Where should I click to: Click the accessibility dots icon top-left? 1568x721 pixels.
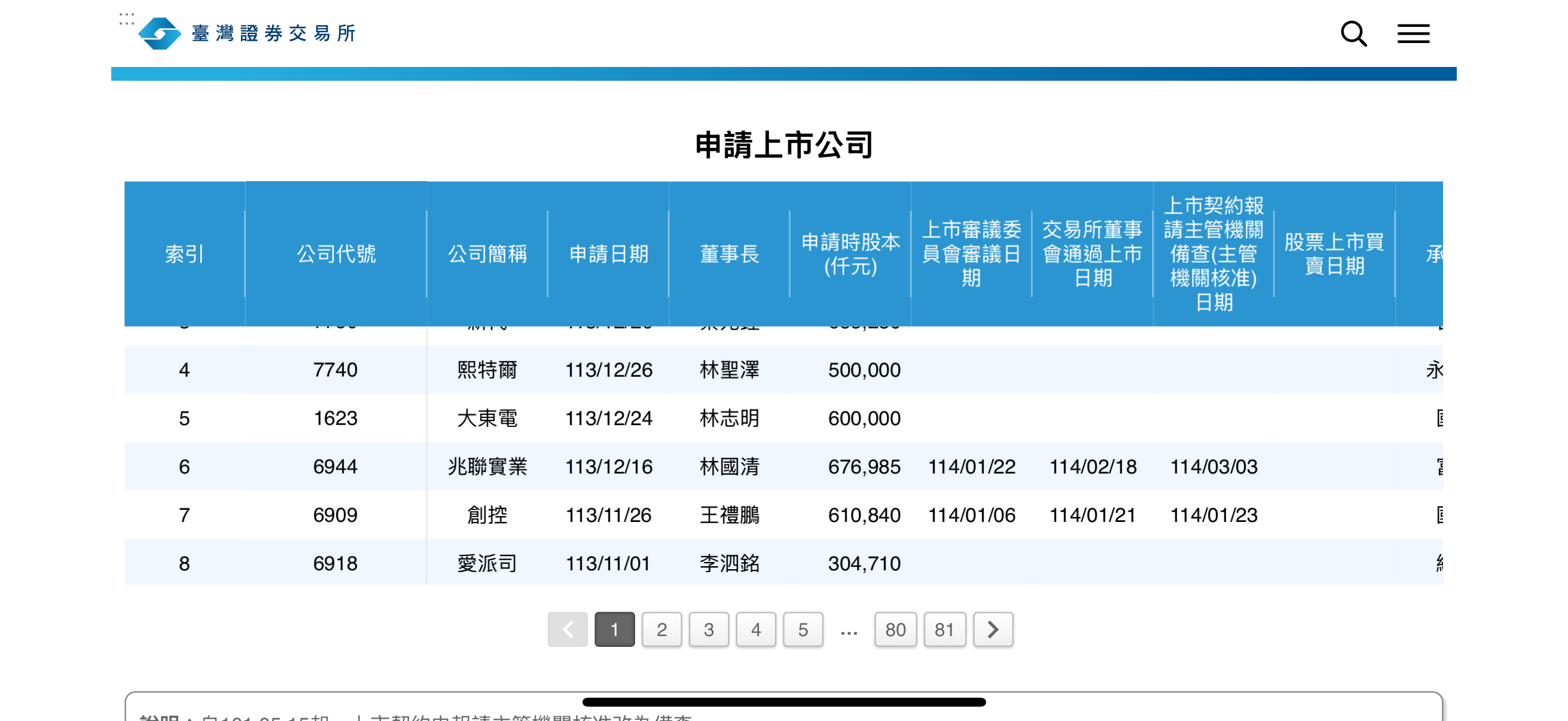(127, 19)
